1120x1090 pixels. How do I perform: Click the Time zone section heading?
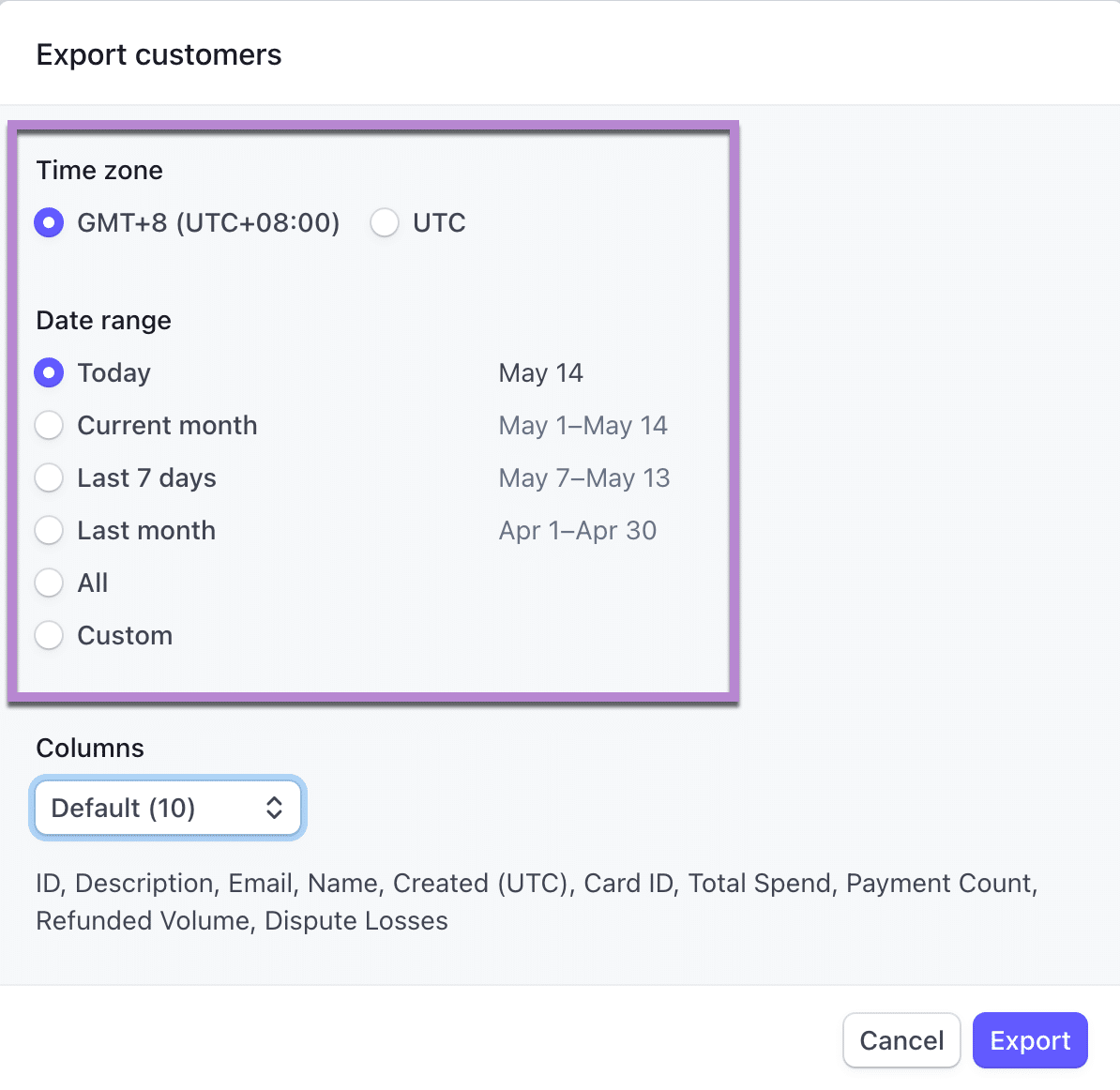click(99, 171)
